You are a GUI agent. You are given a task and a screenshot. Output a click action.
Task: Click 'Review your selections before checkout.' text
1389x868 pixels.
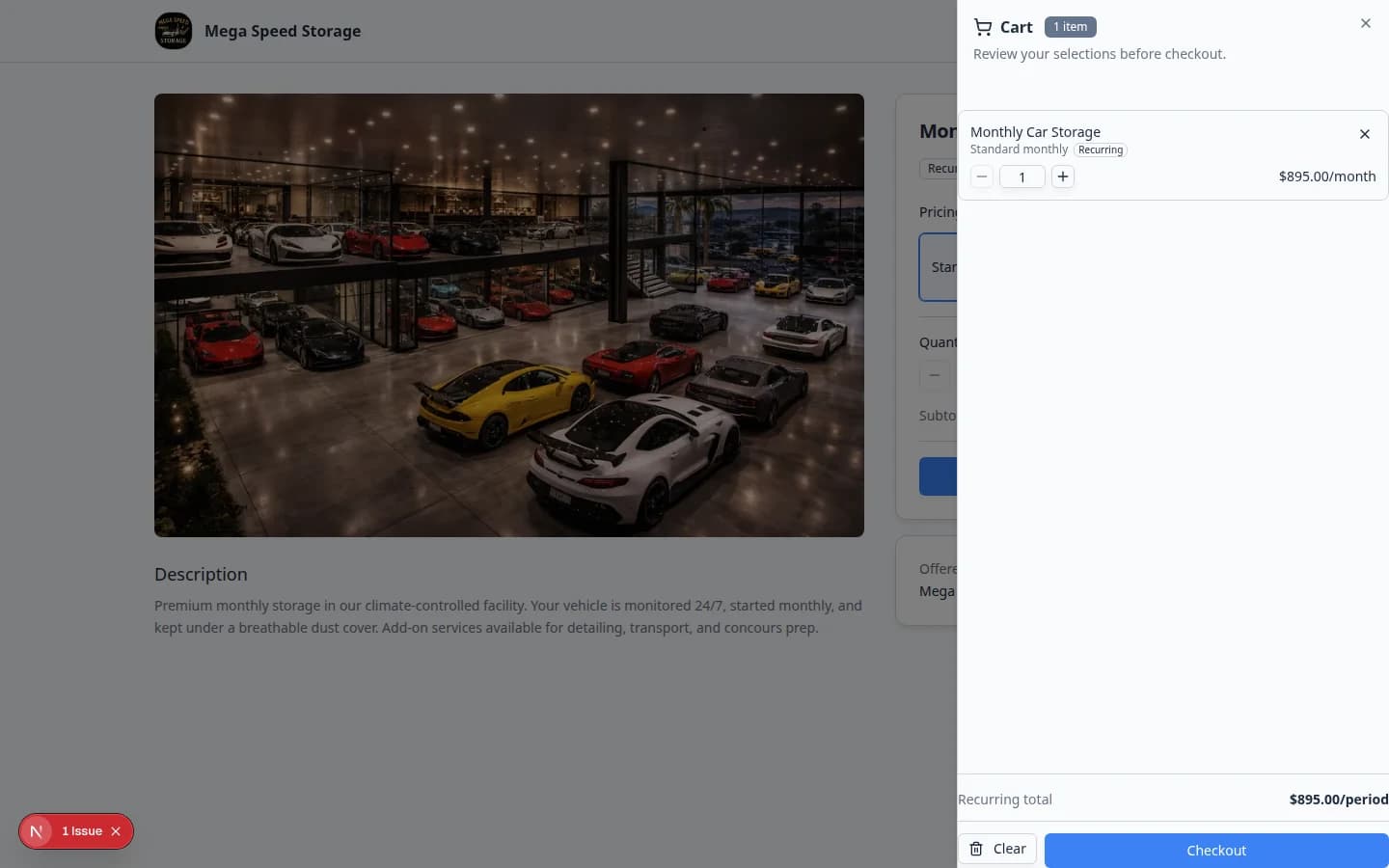[x=1100, y=54]
